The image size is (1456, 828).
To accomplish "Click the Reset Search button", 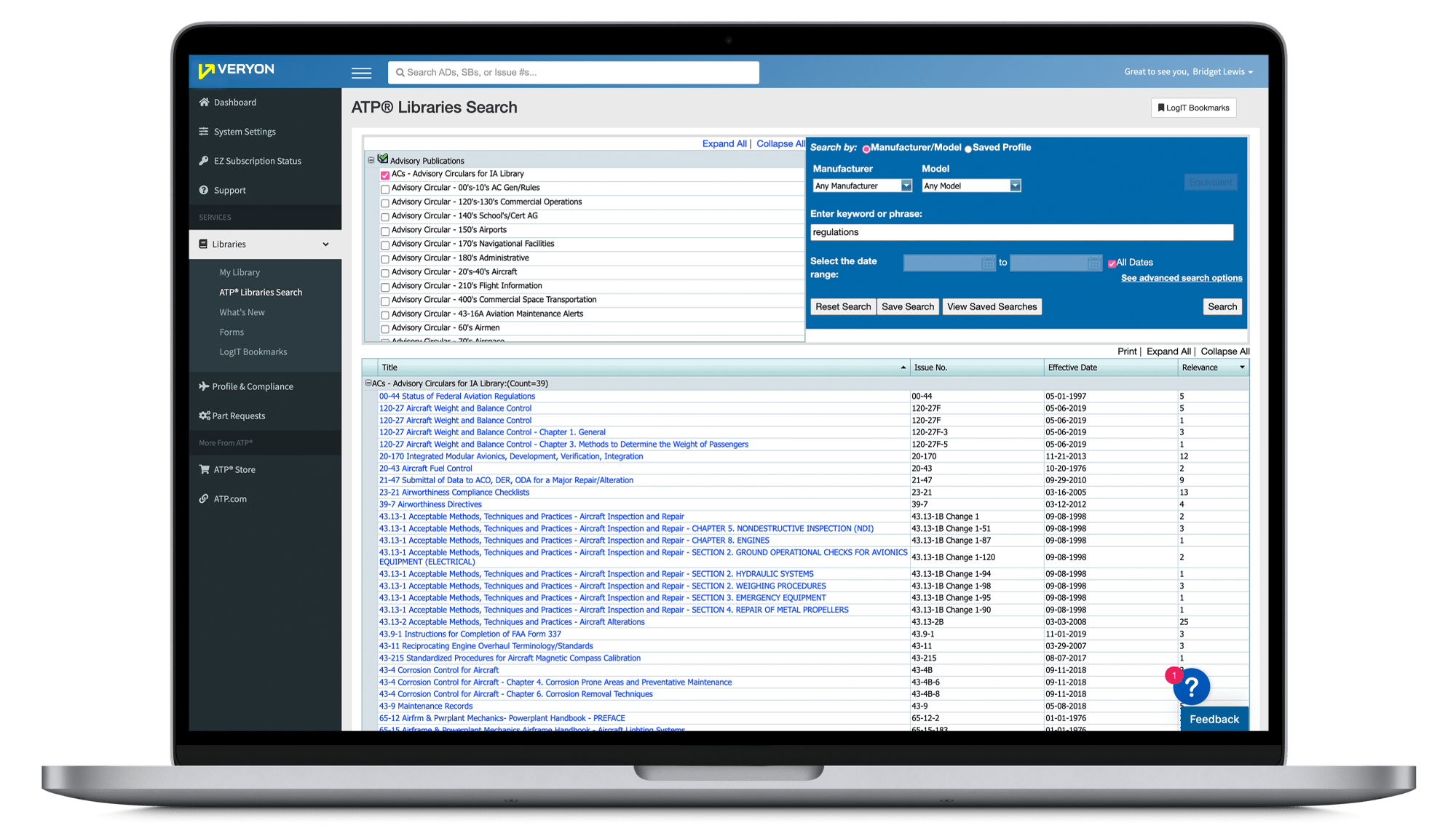I will (x=843, y=306).
